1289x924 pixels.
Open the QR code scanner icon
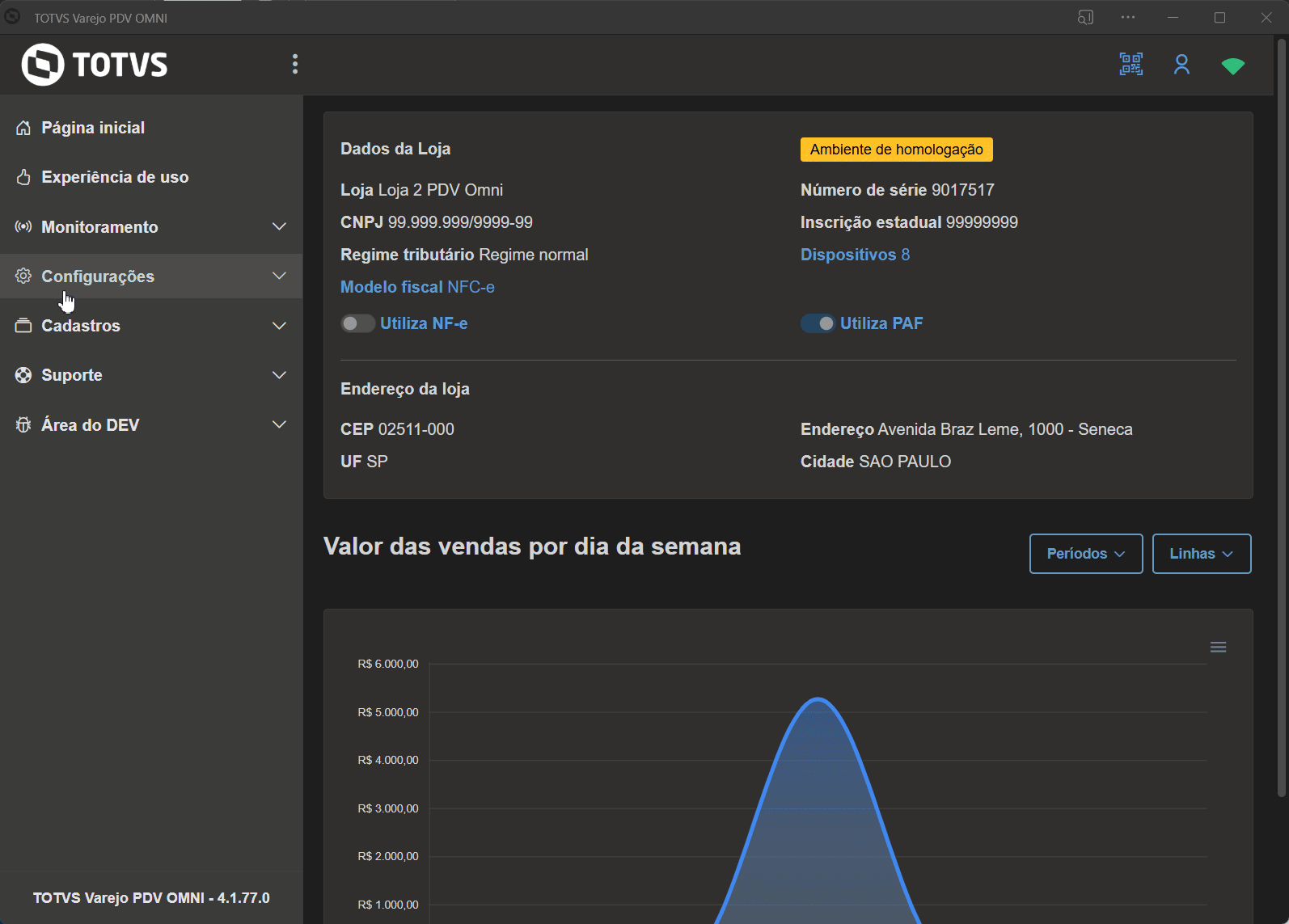(1131, 65)
